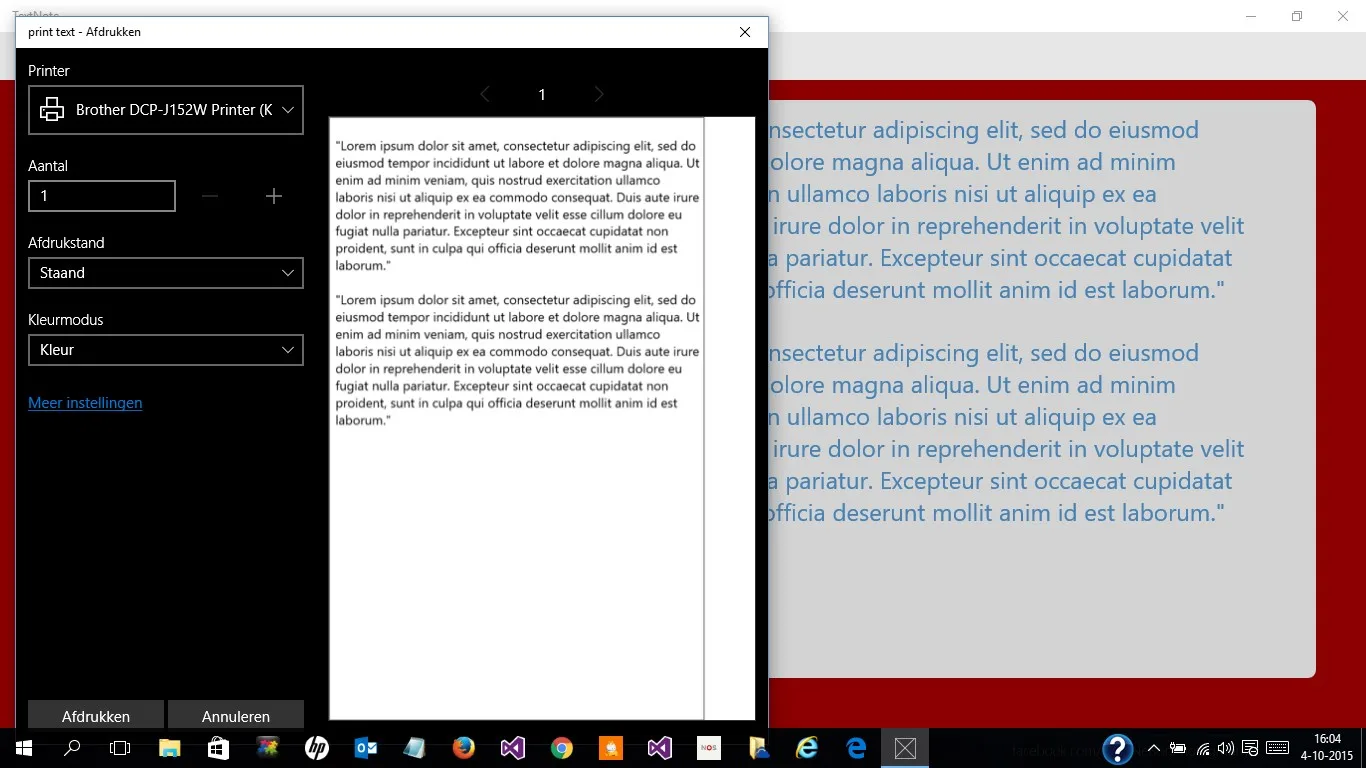Launch Google Chrome from the taskbar
1366x768 pixels.
coord(561,748)
